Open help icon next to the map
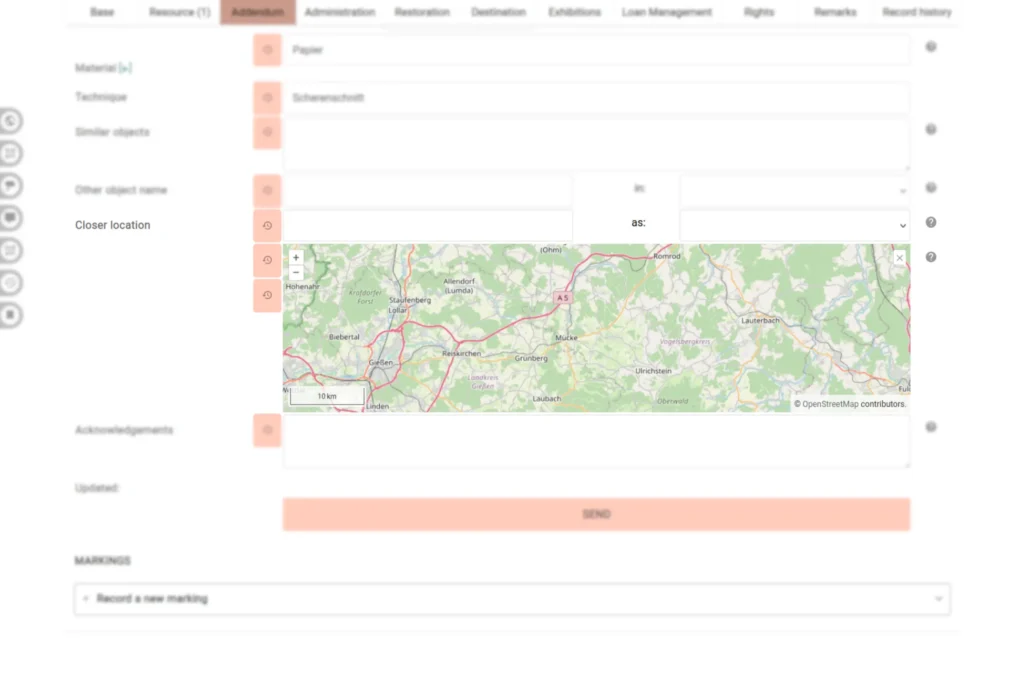1024x674 pixels. 931,257
